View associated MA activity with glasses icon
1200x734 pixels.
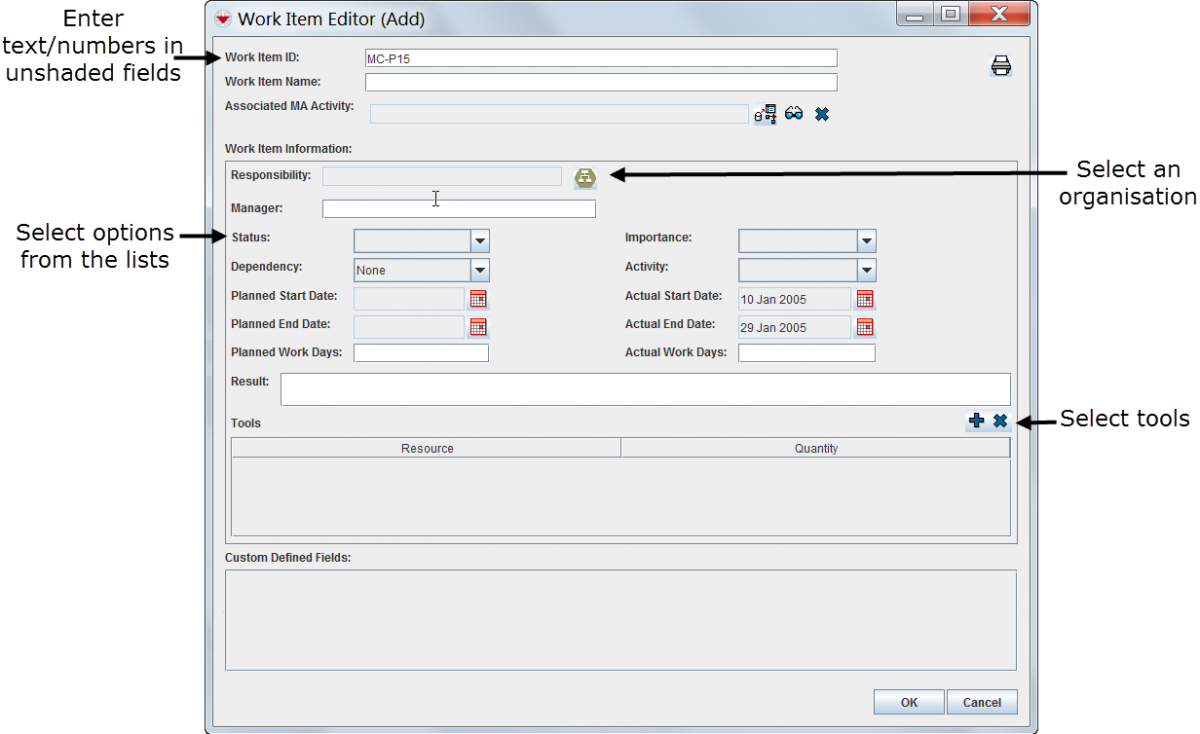794,114
